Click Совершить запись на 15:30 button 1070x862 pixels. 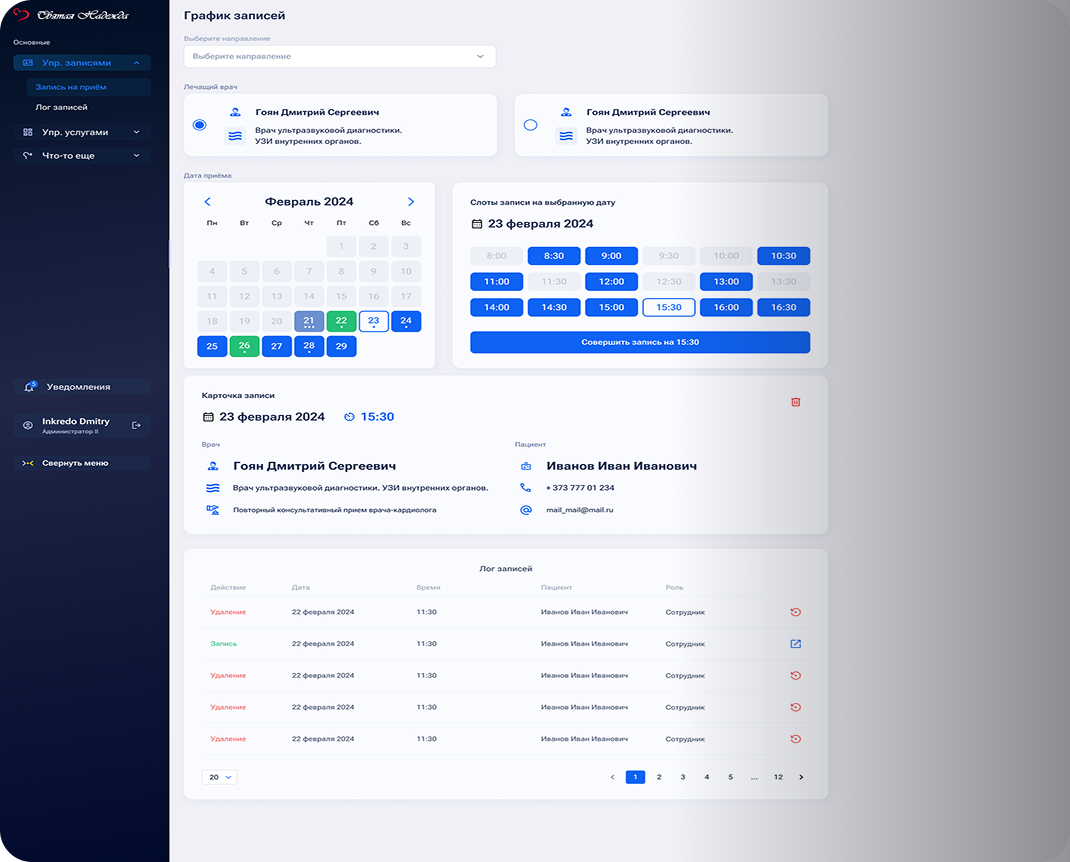(640, 343)
